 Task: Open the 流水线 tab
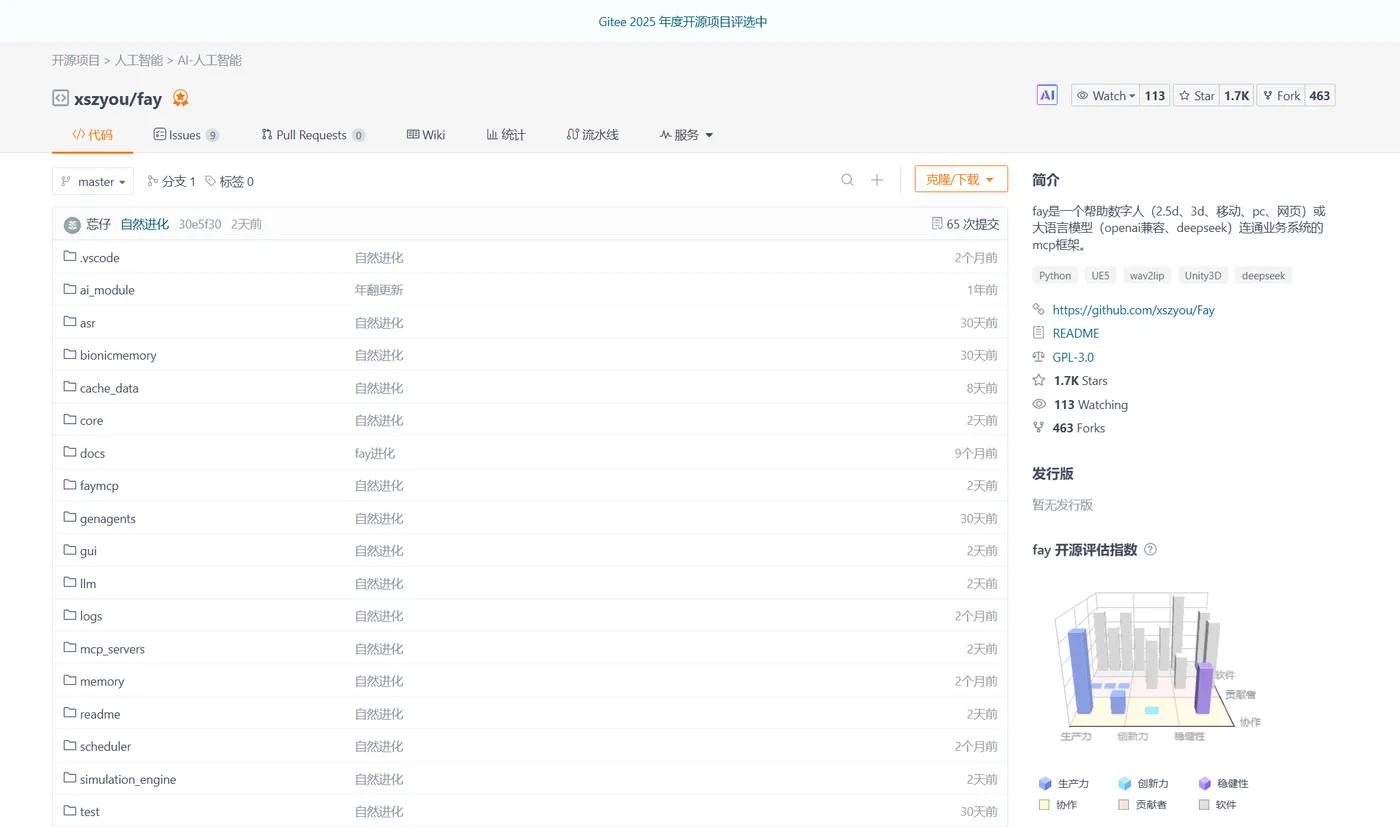click(x=593, y=135)
